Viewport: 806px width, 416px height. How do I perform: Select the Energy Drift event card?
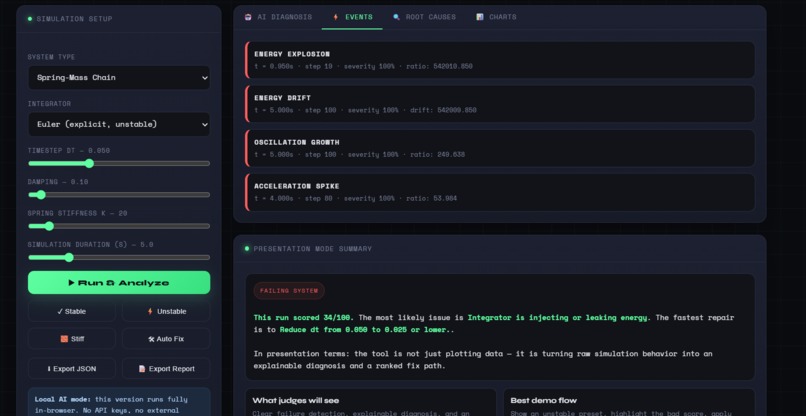click(500, 104)
